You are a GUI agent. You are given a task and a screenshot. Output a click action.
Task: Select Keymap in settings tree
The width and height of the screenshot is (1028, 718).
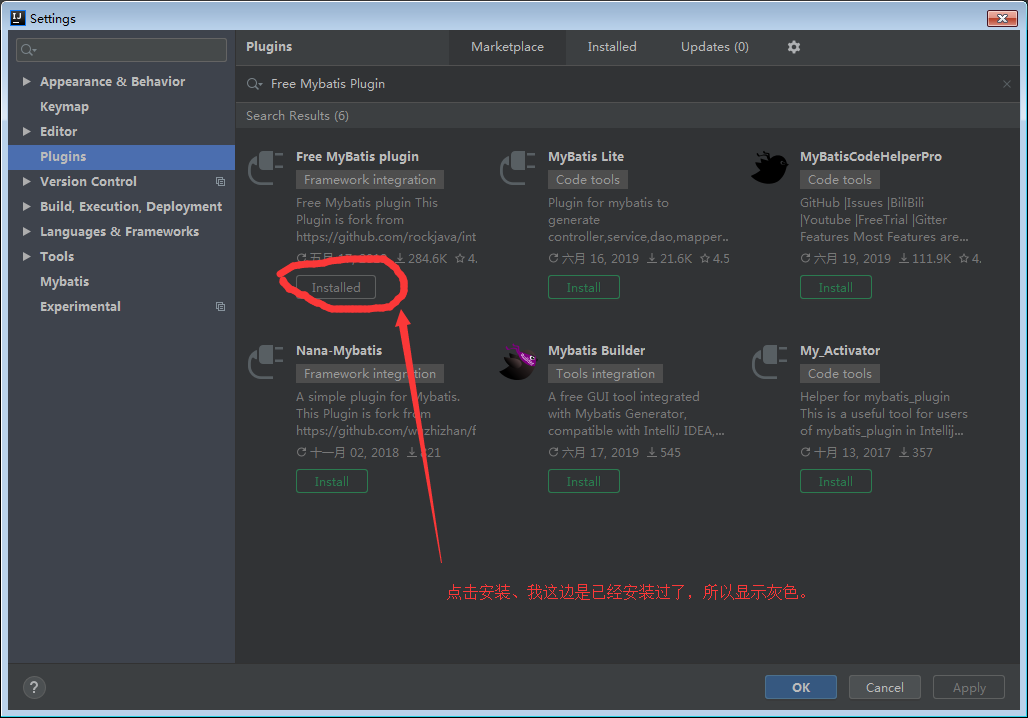click(x=64, y=106)
